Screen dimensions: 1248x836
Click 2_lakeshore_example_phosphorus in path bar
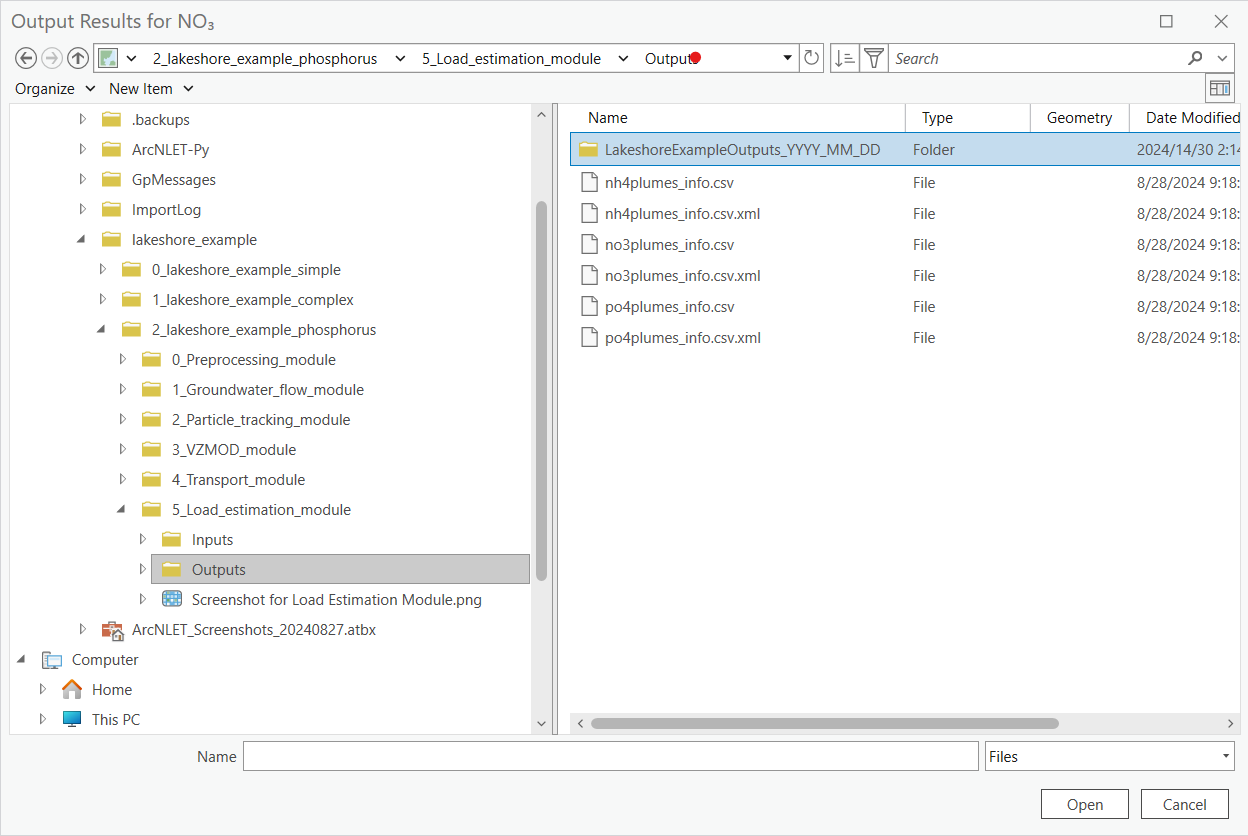point(265,58)
